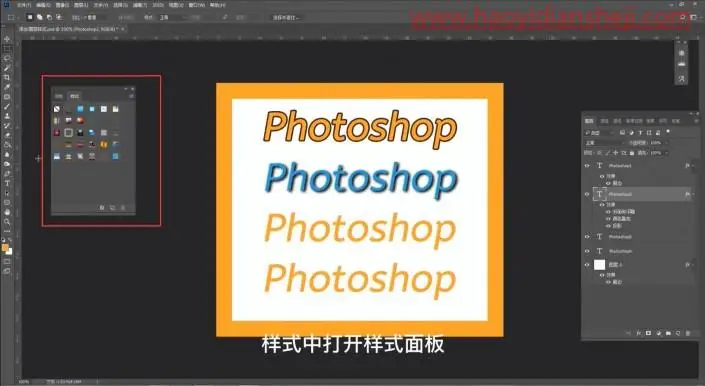Viewport: 705px width, 386px height.
Task: Click the white layer thumbnail in Layers panel
Action: (x=599, y=265)
